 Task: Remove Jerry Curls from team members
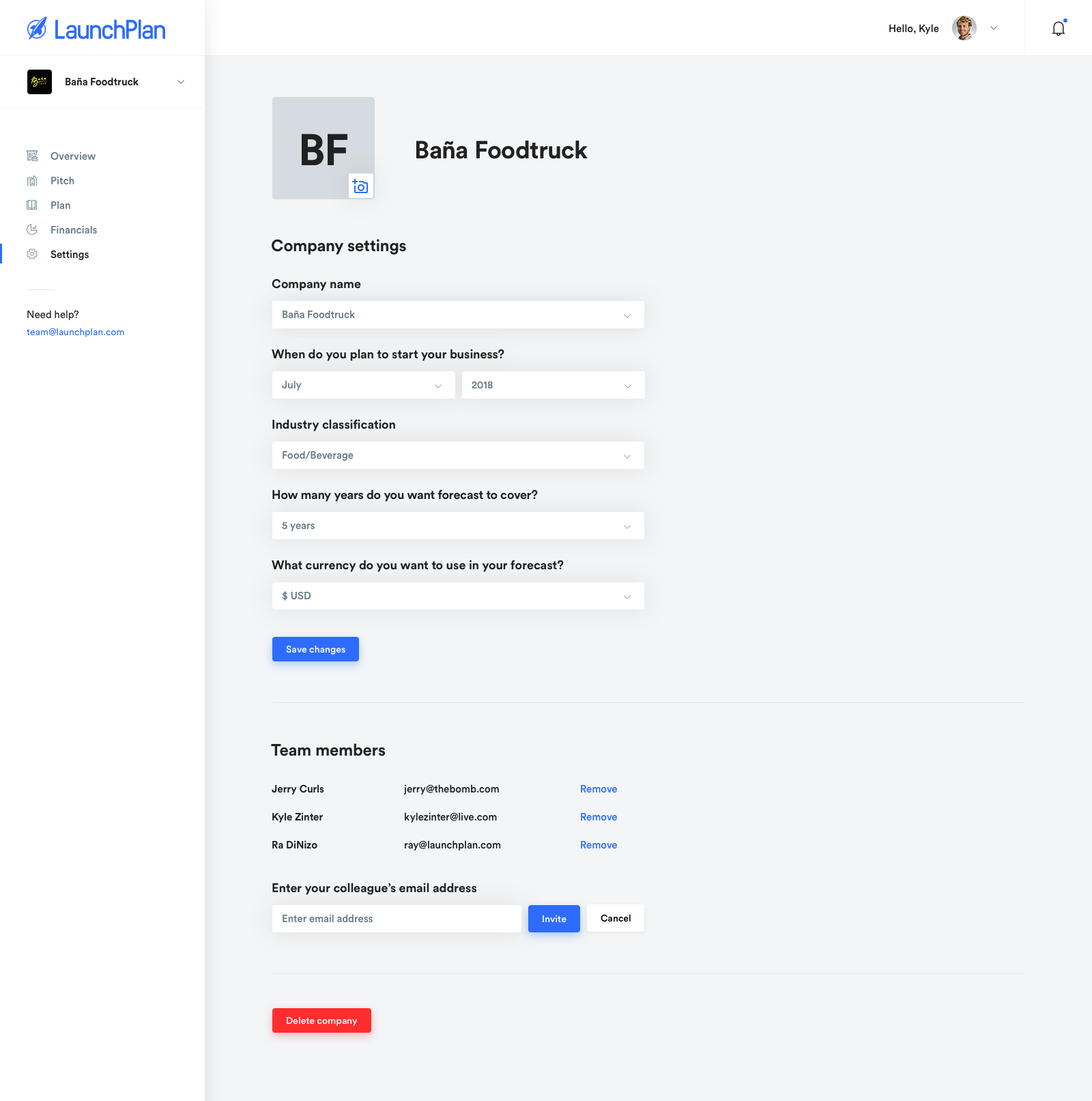pos(599,789)
